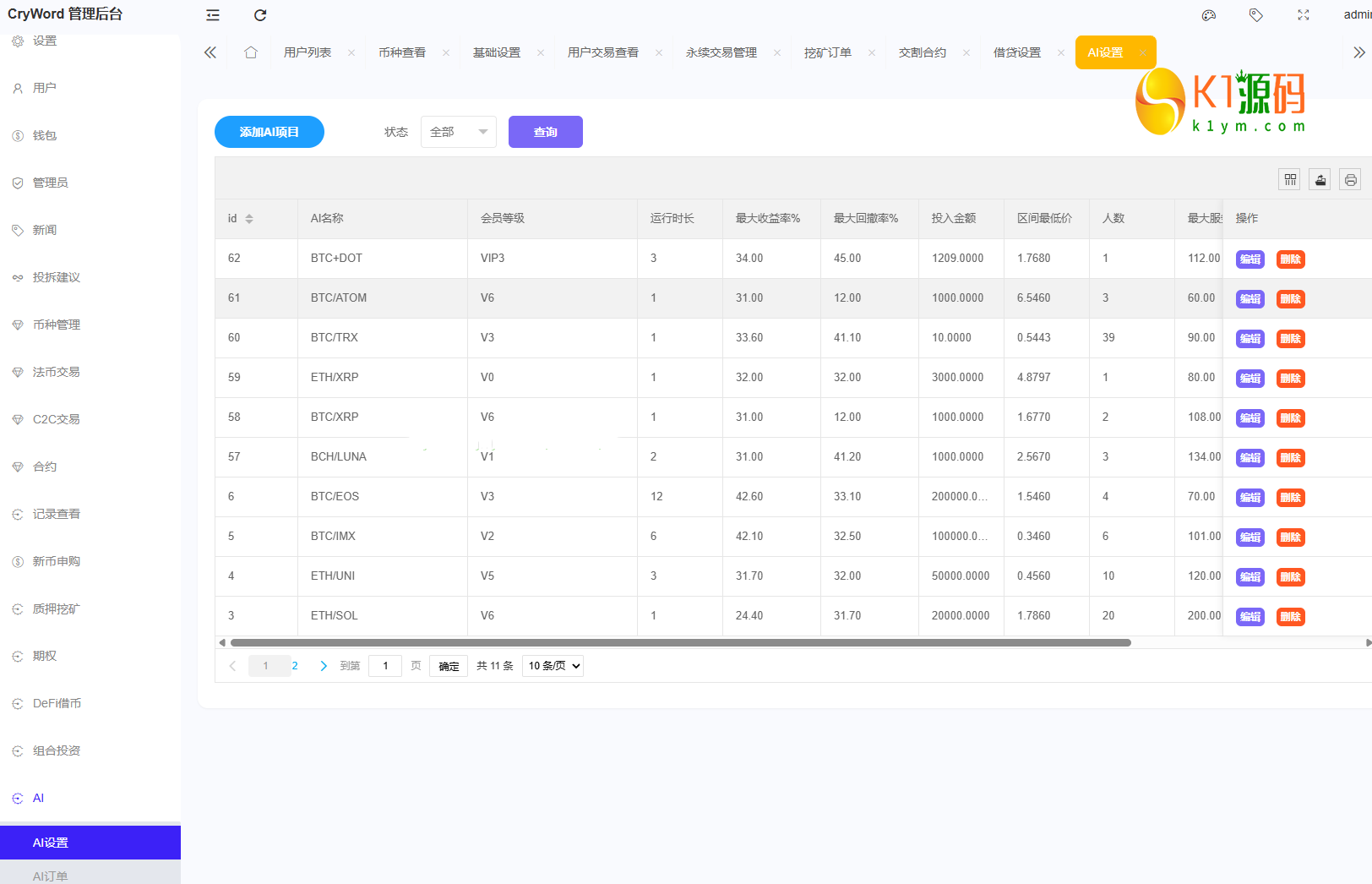Open the 10 条/页 page size dropdown
The width and height of the screenshot is (1372, 884).
point(553,666)
